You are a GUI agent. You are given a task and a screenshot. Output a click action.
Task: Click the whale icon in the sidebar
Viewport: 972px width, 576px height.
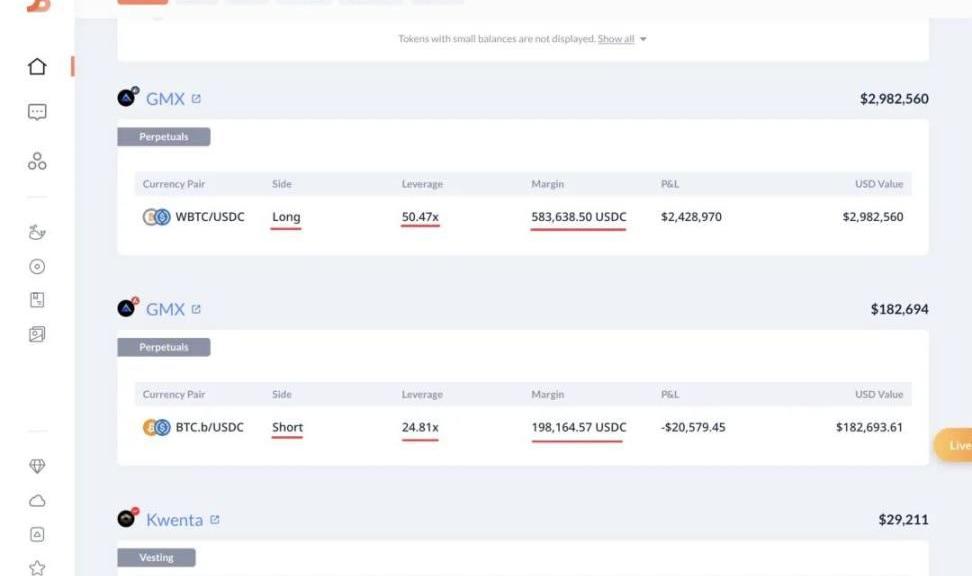(37, 233)
